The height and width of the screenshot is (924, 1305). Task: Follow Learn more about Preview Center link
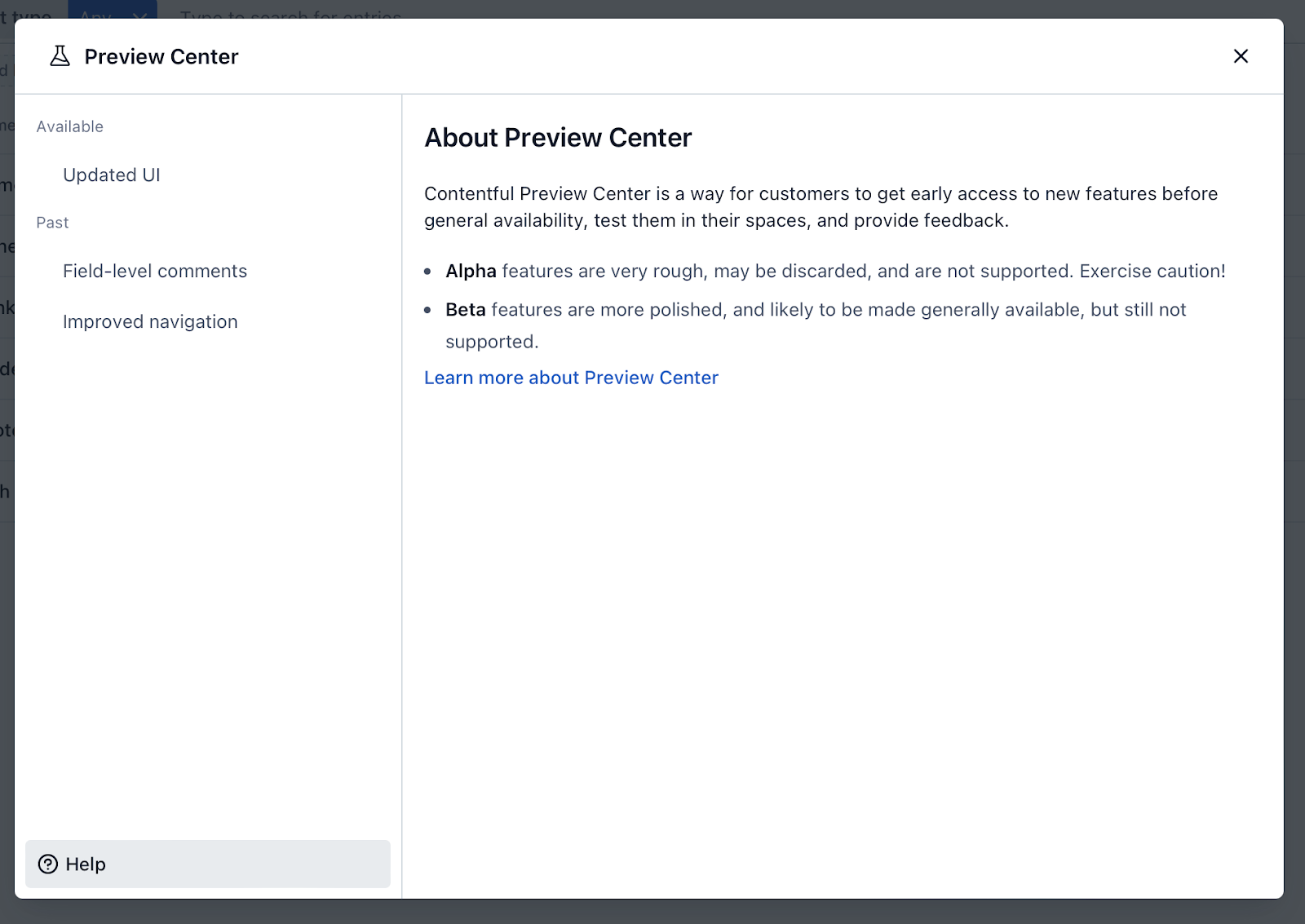(x=571, y=378)
